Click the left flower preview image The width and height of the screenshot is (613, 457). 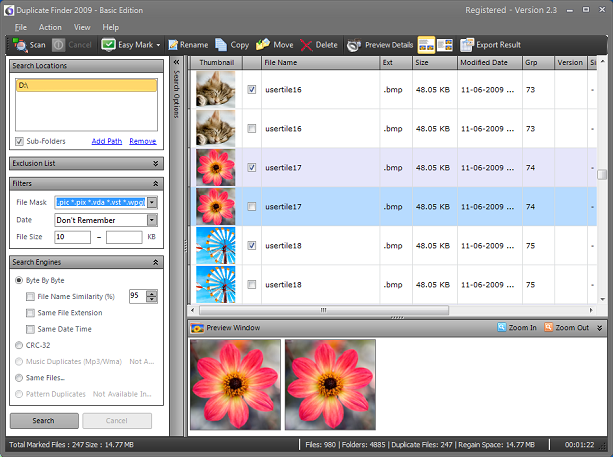(x=235, y=385)
